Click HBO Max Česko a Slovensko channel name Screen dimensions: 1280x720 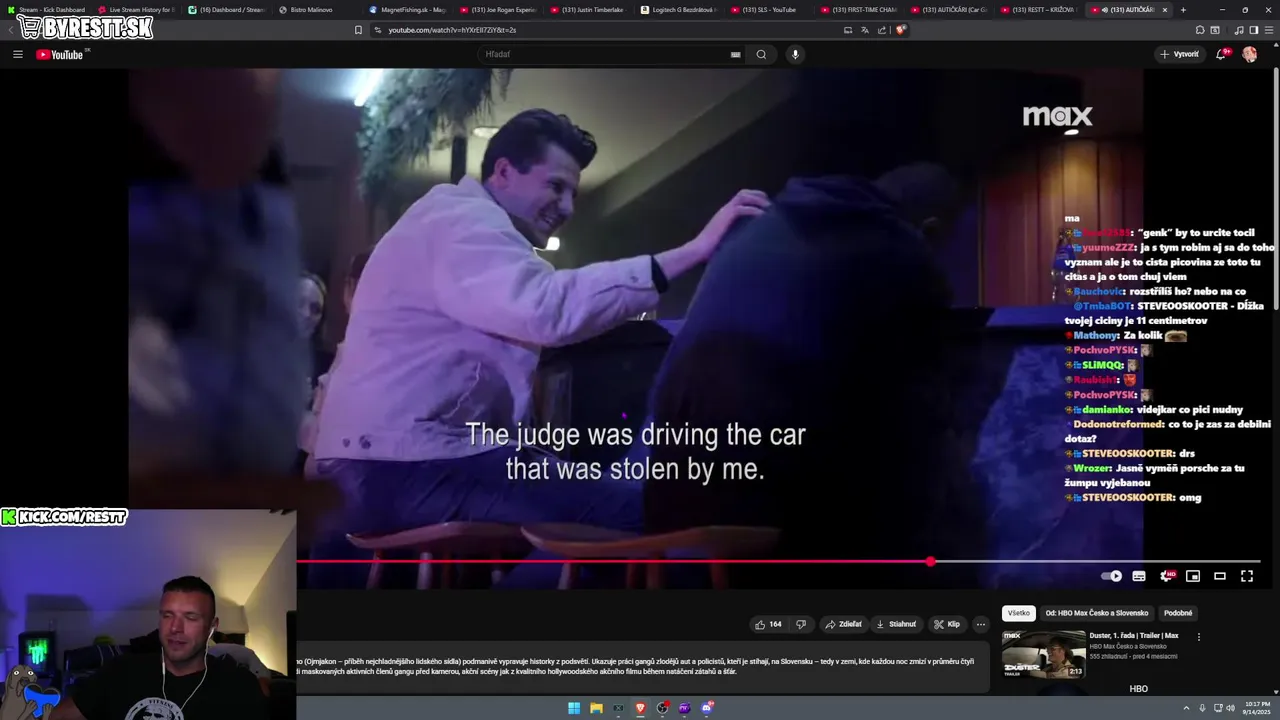click(1127, 646)
